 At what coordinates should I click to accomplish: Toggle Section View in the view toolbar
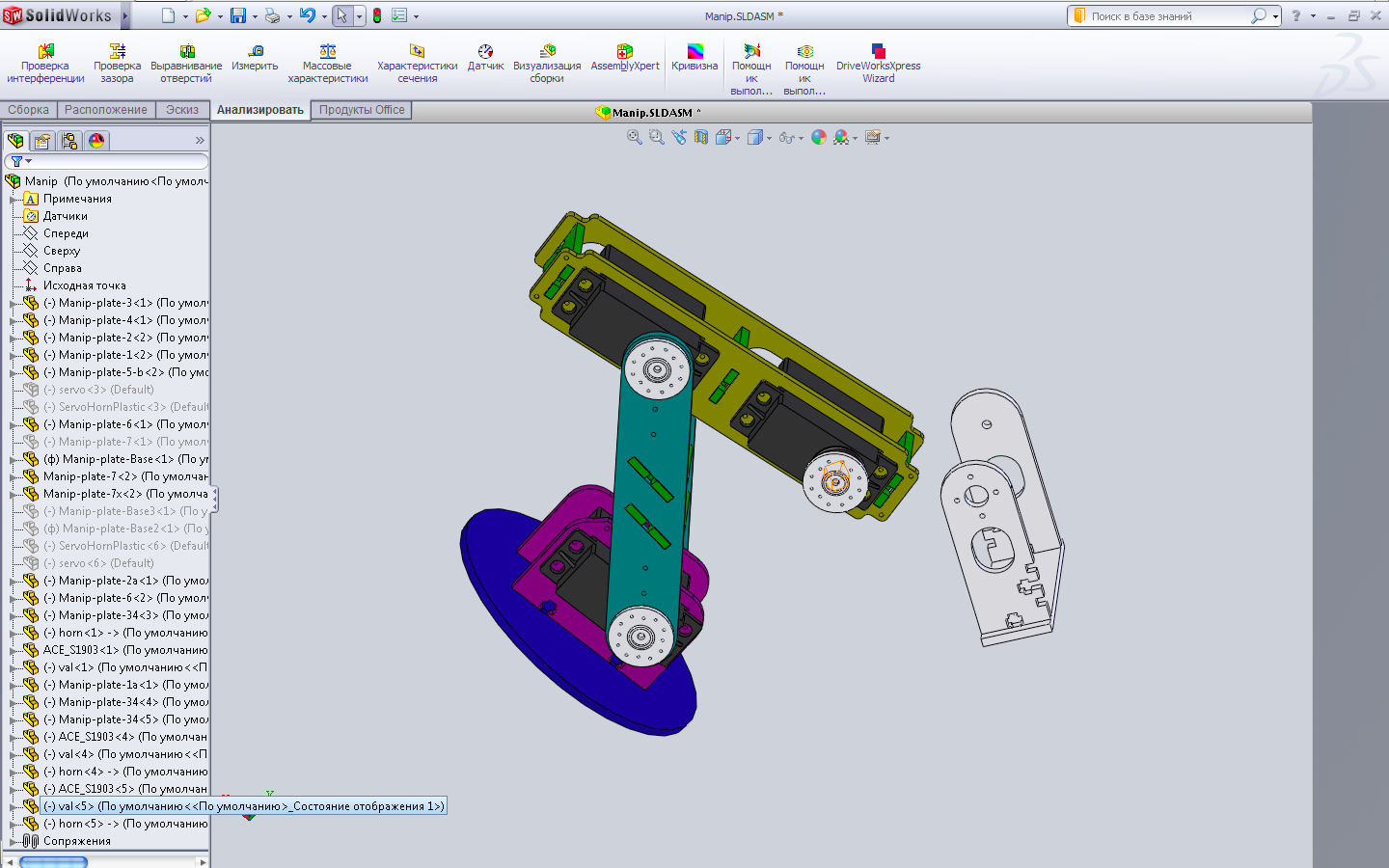point(701,138)
